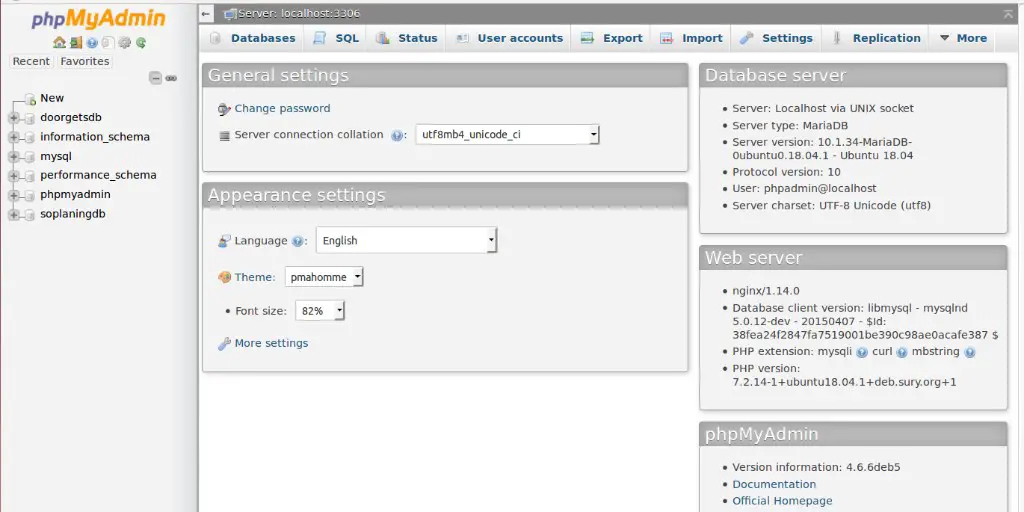Click the wrench icon beside More settings
Screen dimensions: 1024x512
224,344
